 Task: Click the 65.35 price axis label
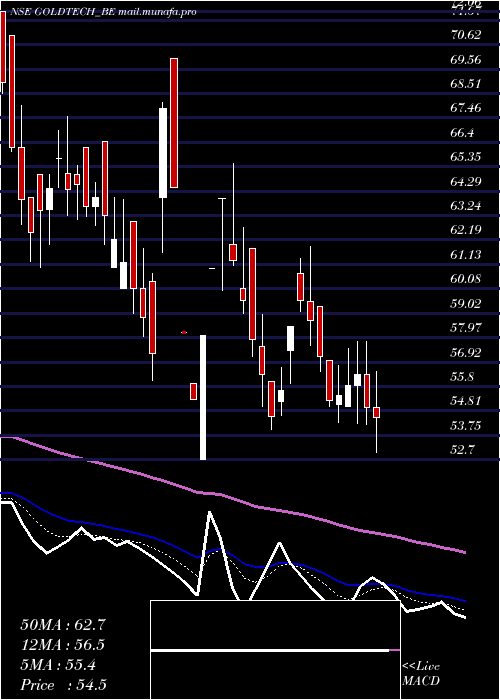pos(467,157)
